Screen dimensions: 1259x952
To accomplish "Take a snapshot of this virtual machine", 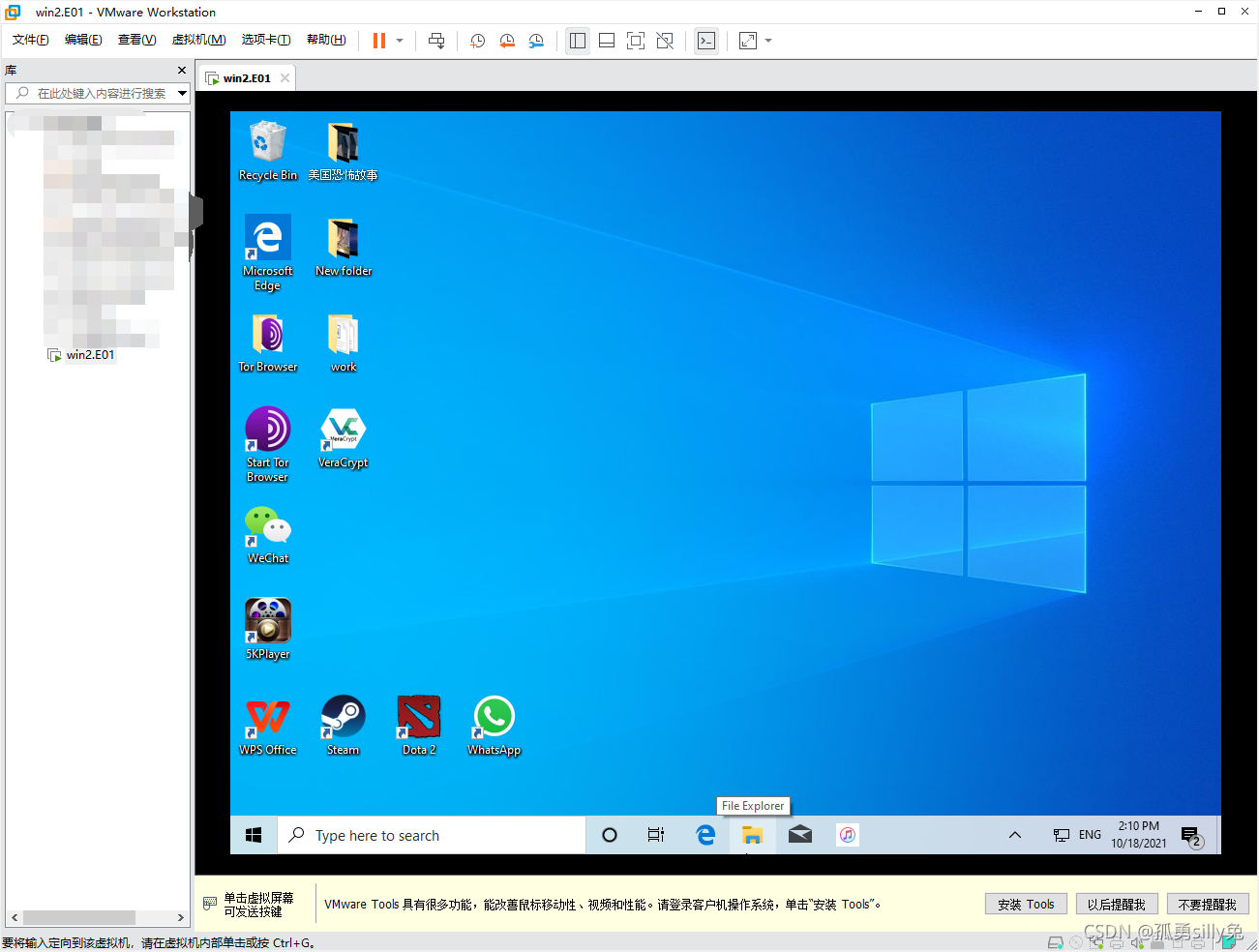I will point(477,41).
